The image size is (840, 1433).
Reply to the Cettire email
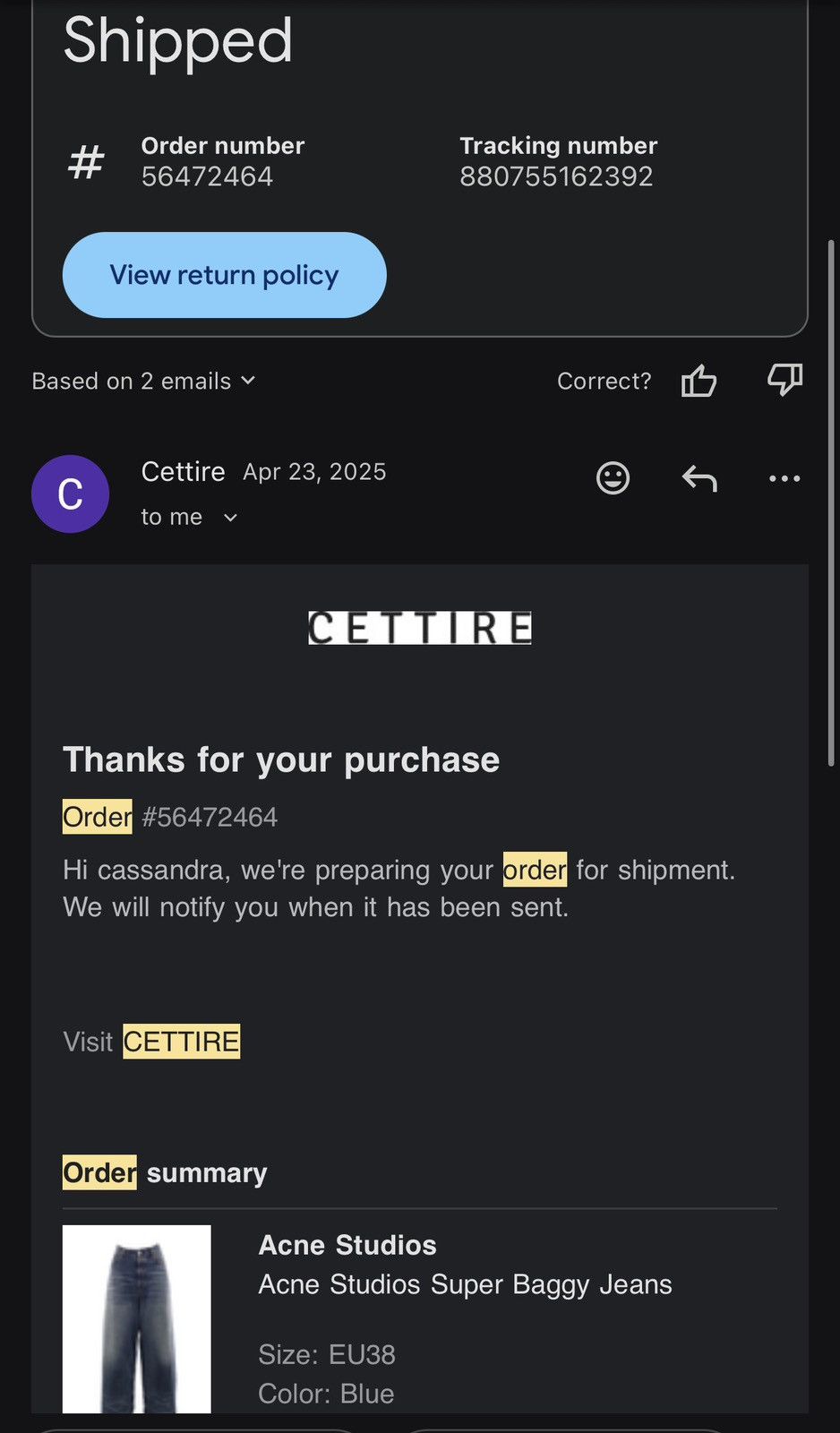pos(699,478)
